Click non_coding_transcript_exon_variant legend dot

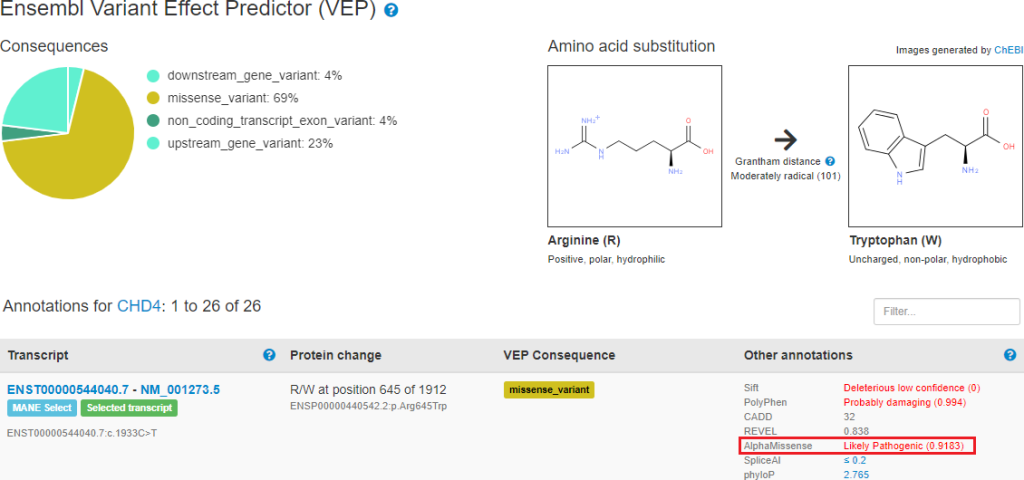pyautogui.click(x=153, y=121)
